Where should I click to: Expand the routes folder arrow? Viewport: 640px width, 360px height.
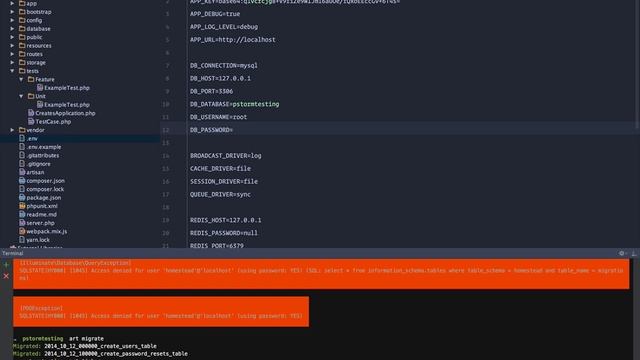[x=12, y=54]
